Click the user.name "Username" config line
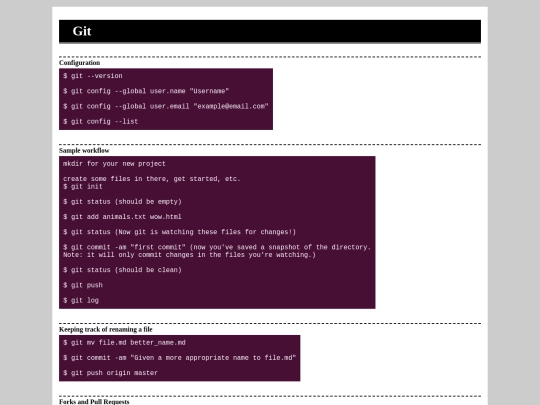 [x=146, y=91]
